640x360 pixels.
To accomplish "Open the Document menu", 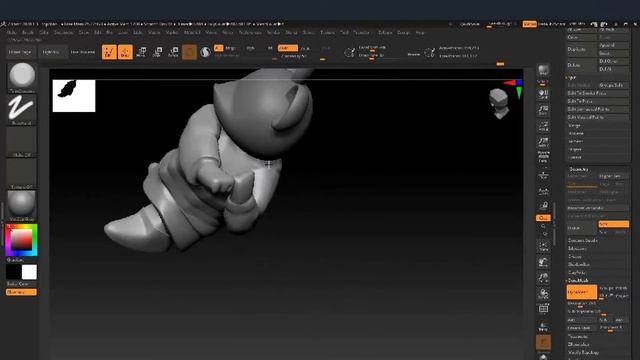I will 63,32.
